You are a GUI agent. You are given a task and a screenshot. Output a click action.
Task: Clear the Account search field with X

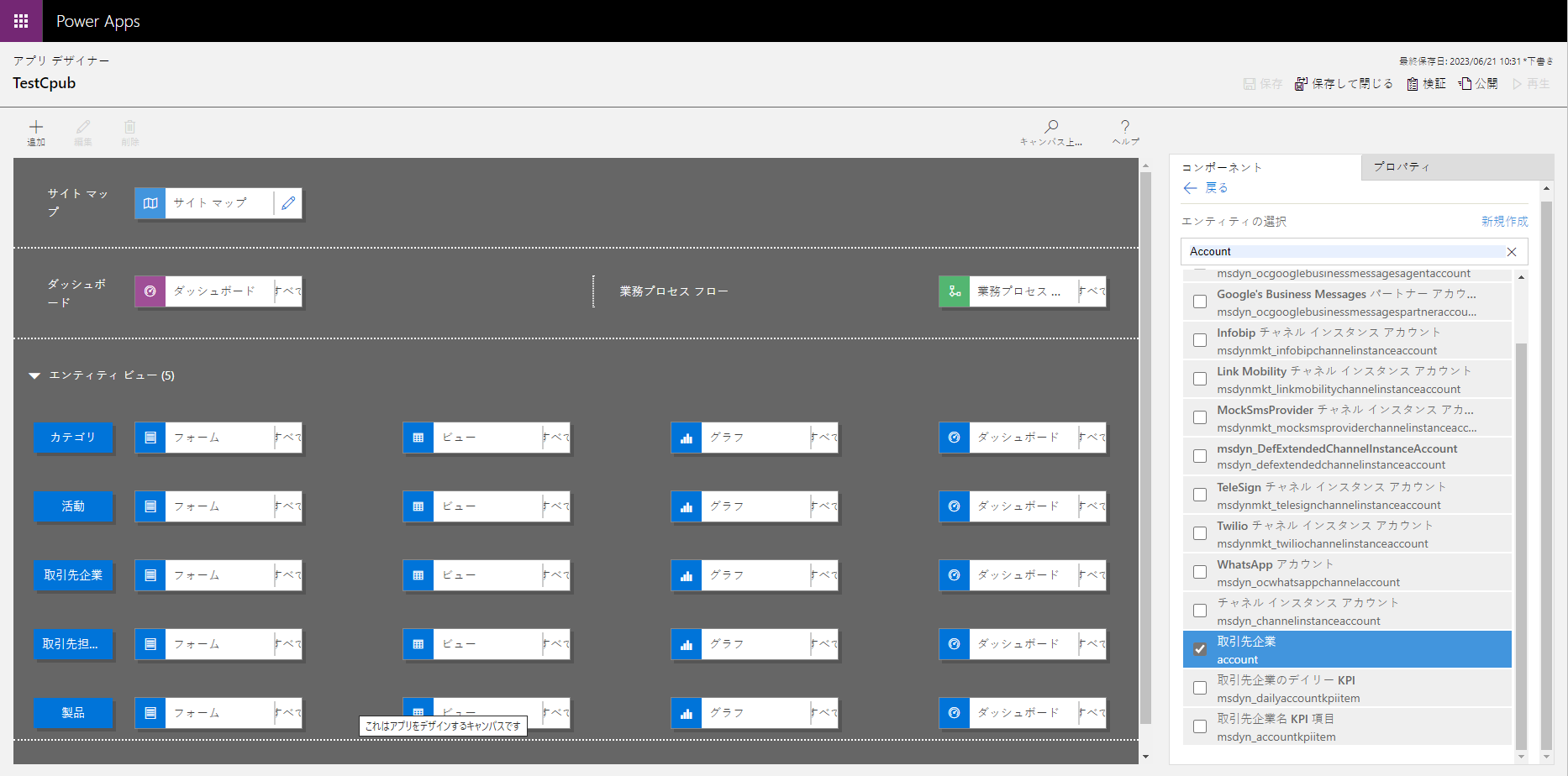point(1512,252)
